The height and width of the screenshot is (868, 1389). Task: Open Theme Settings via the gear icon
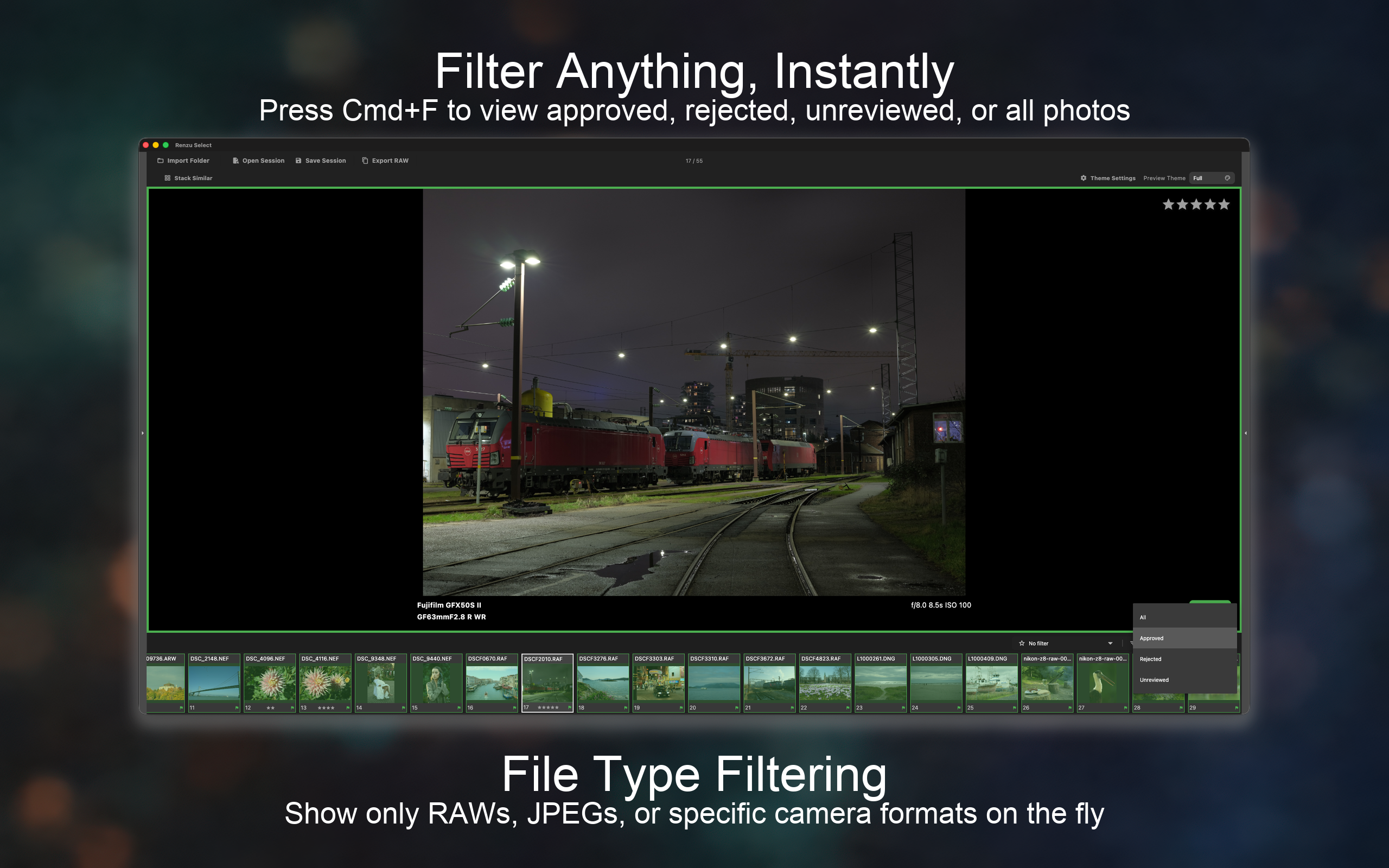pyautogui.click(x=1083, y=178)
